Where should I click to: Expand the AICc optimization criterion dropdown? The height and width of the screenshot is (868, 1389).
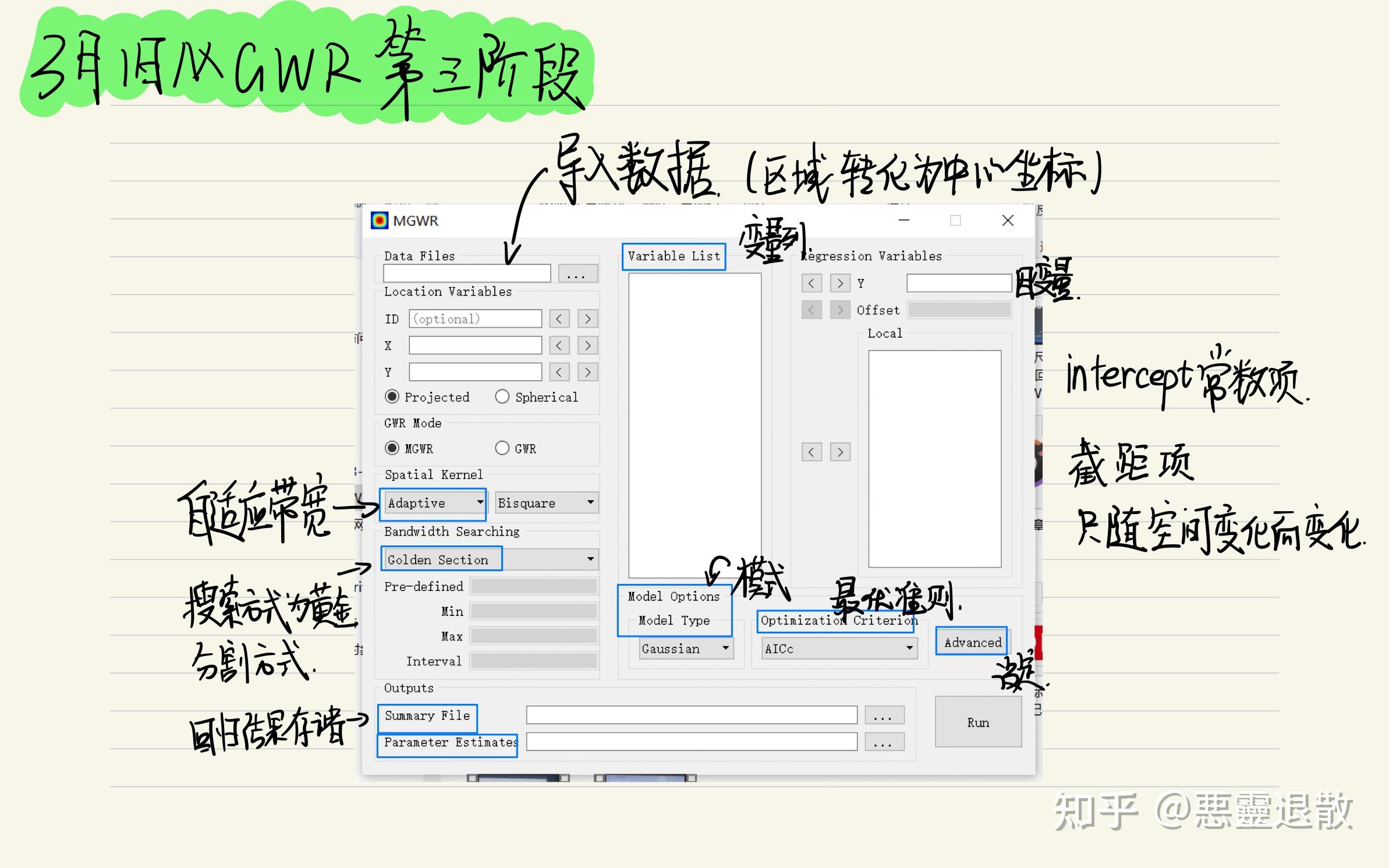pyautogui.click(x=910, y=648)
